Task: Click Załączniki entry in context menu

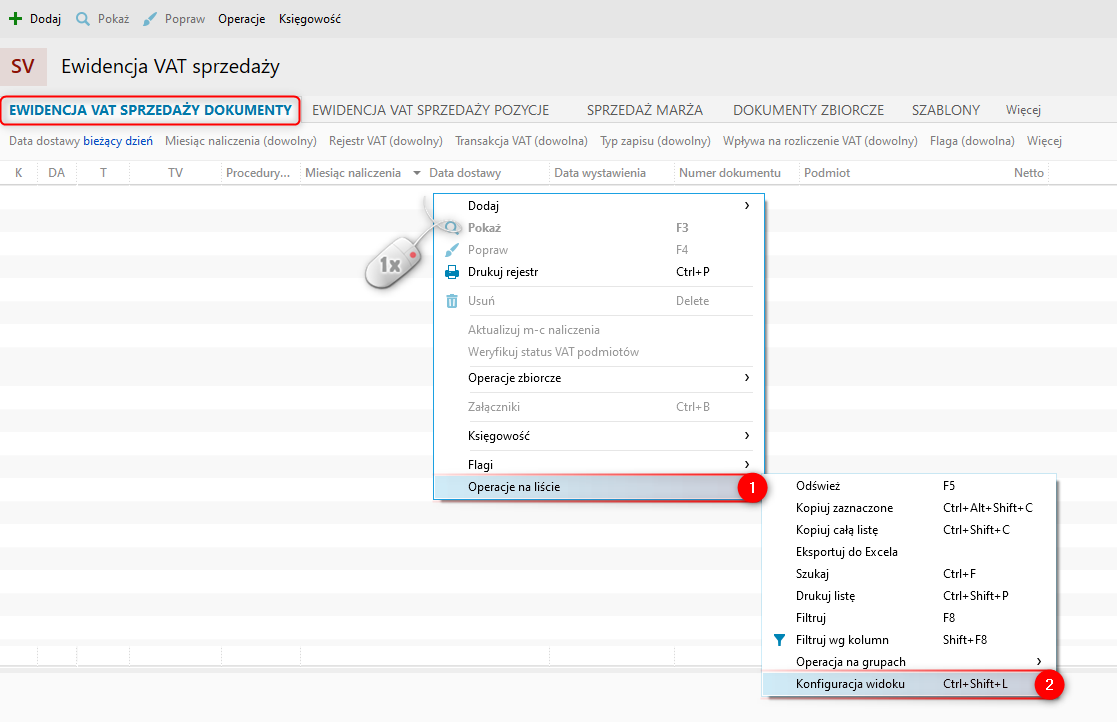Action: pos(599,407)
